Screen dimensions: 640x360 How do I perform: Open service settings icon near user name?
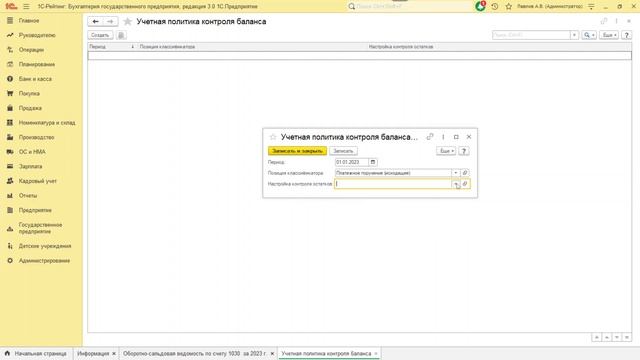(x=591, y=7)
